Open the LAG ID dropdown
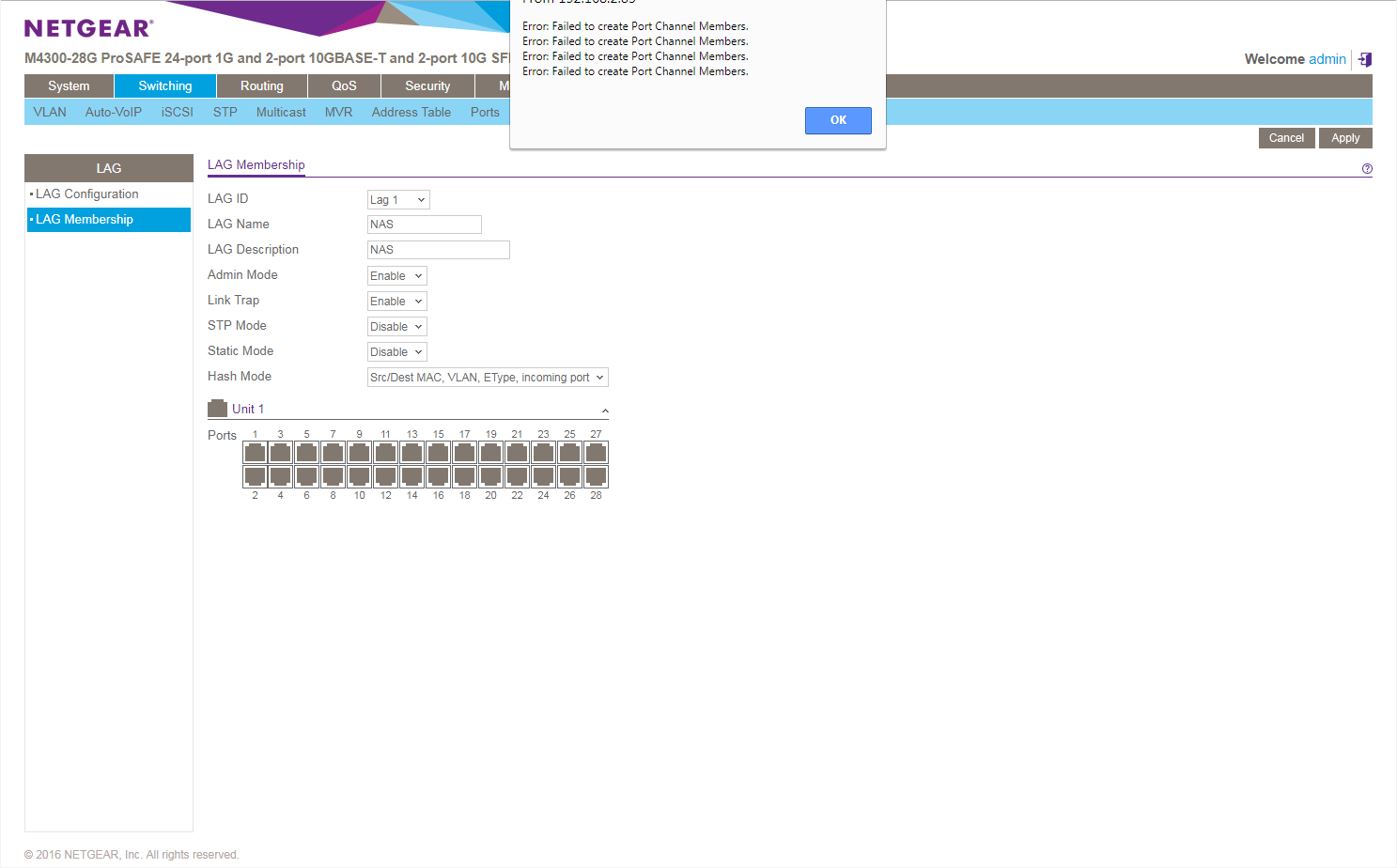Viewport: 1397px width, 868px height. pyautogui.click(x=398, y=200)
